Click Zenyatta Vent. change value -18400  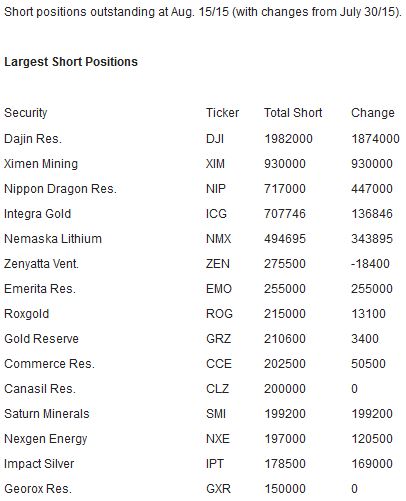click(x=370, y=264)
